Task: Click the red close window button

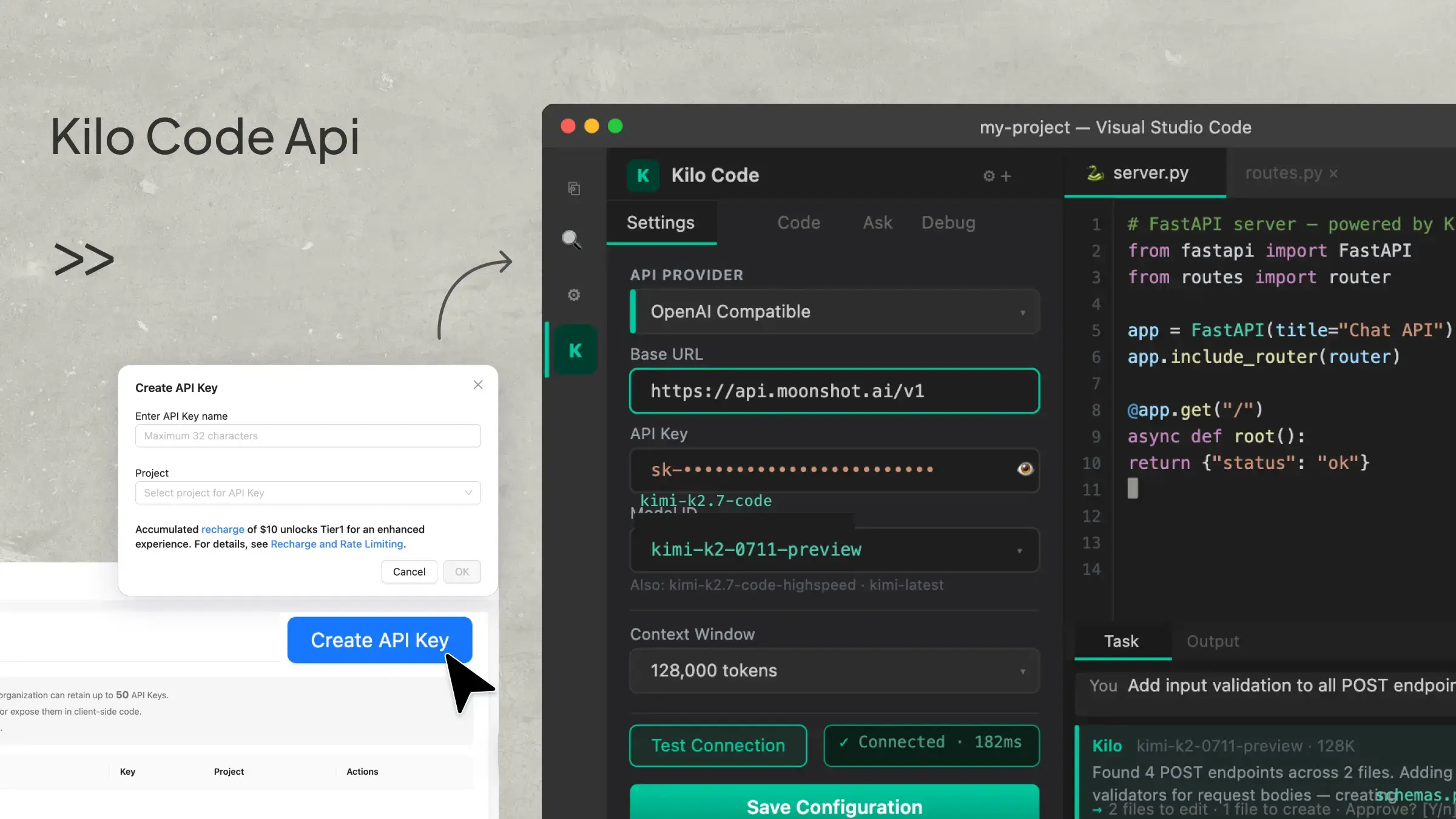Action: 568,126
